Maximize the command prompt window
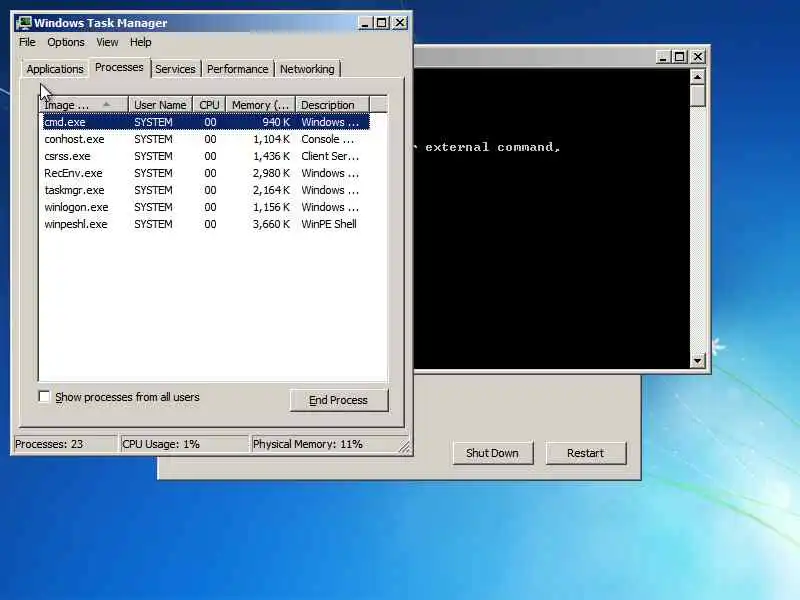The width and height of the screenshot is (800, 600). pyautogui.click(x=680, y=57)
